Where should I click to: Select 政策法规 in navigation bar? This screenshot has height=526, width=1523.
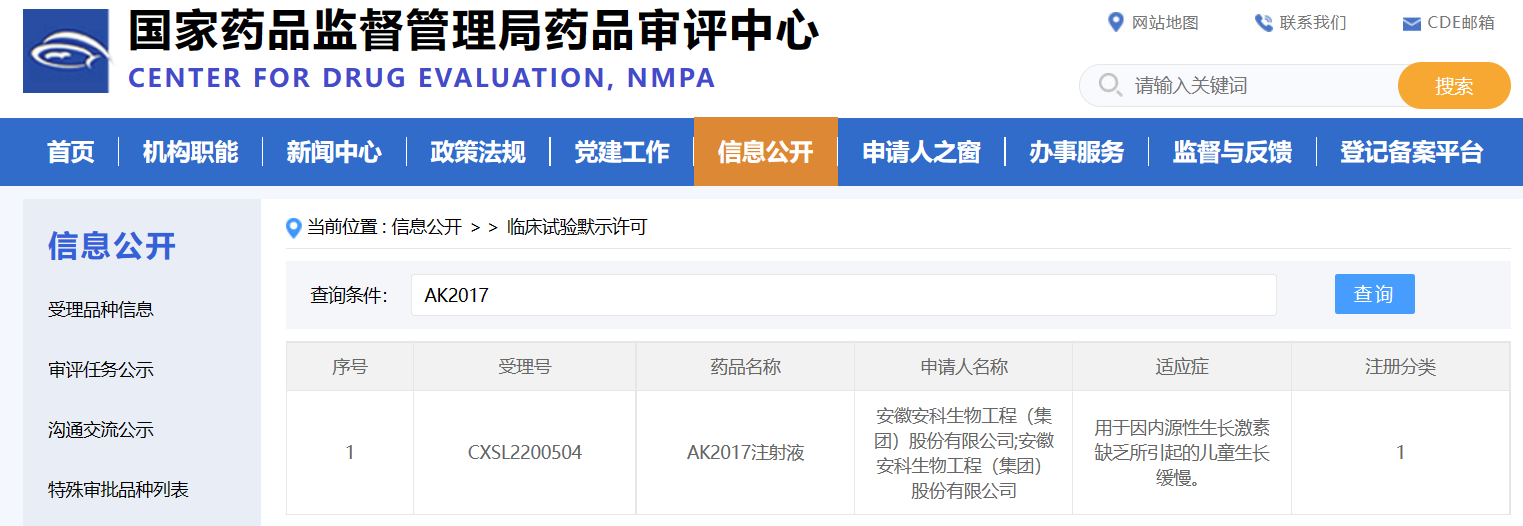pos(478,152)
